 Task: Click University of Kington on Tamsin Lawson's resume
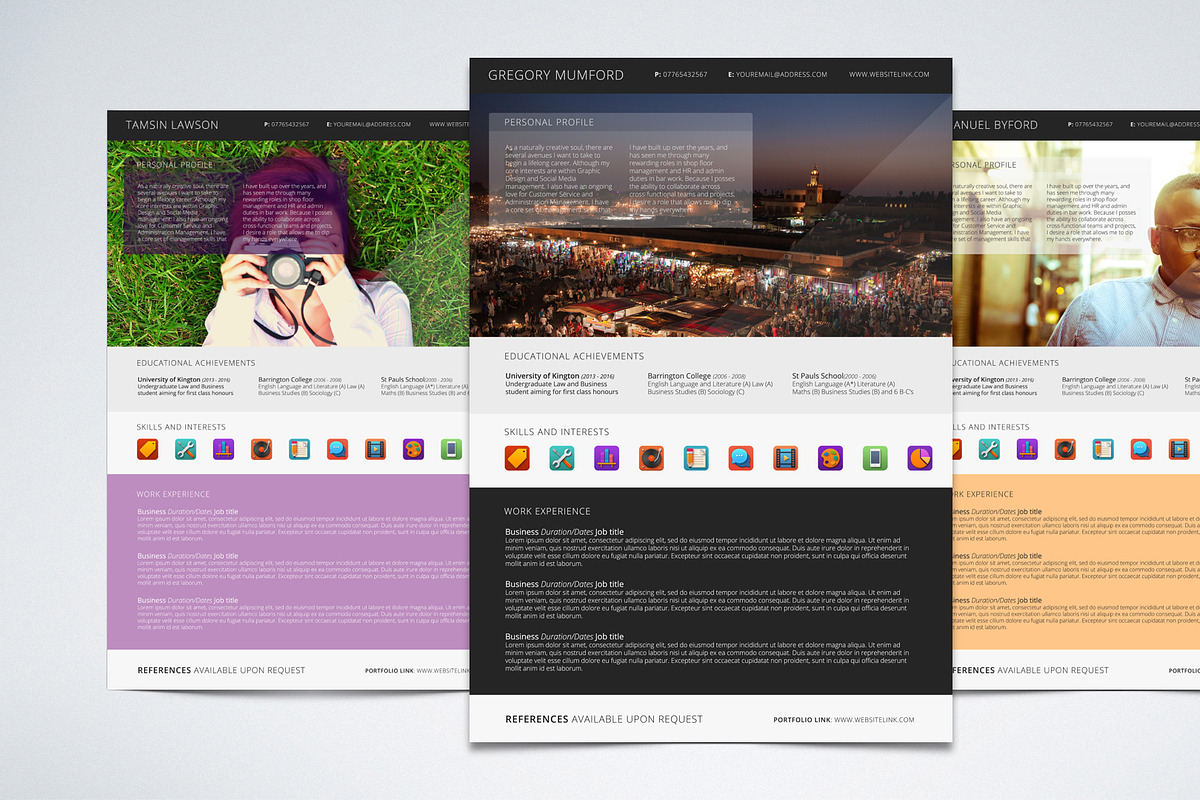pos(169,380)
